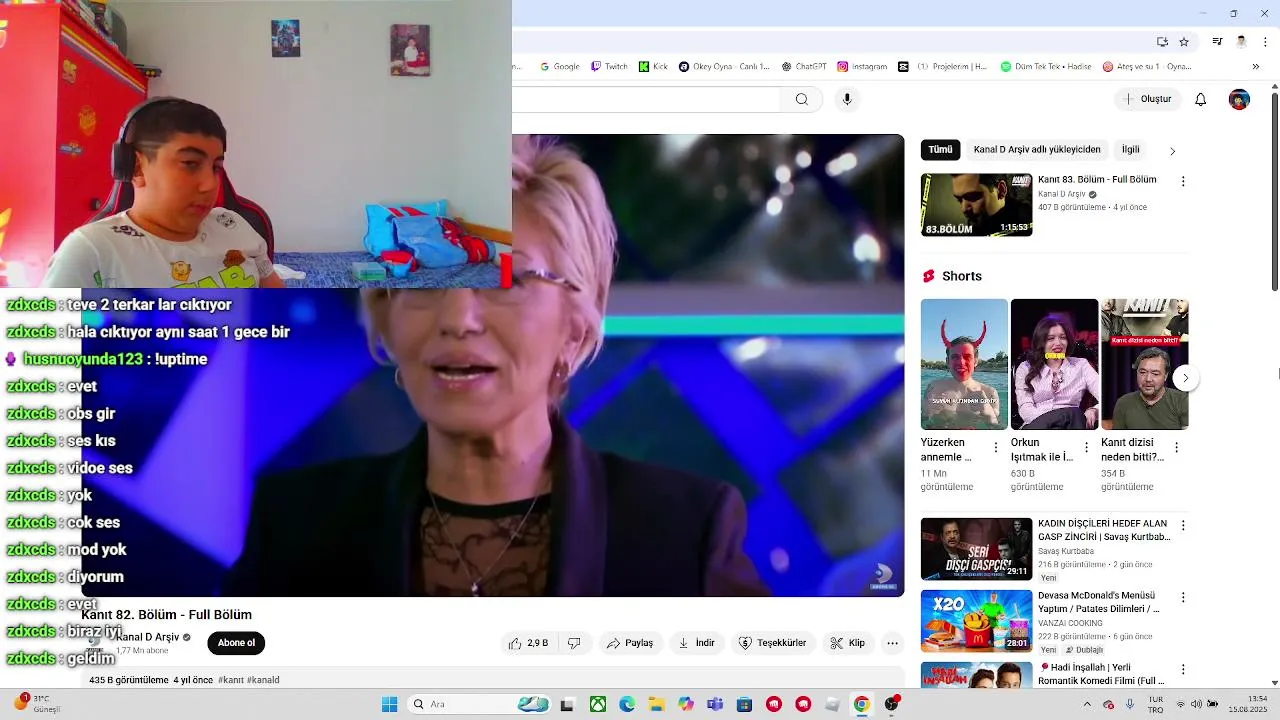Open File Explorer from the taskbar

[x=656, y=704]
